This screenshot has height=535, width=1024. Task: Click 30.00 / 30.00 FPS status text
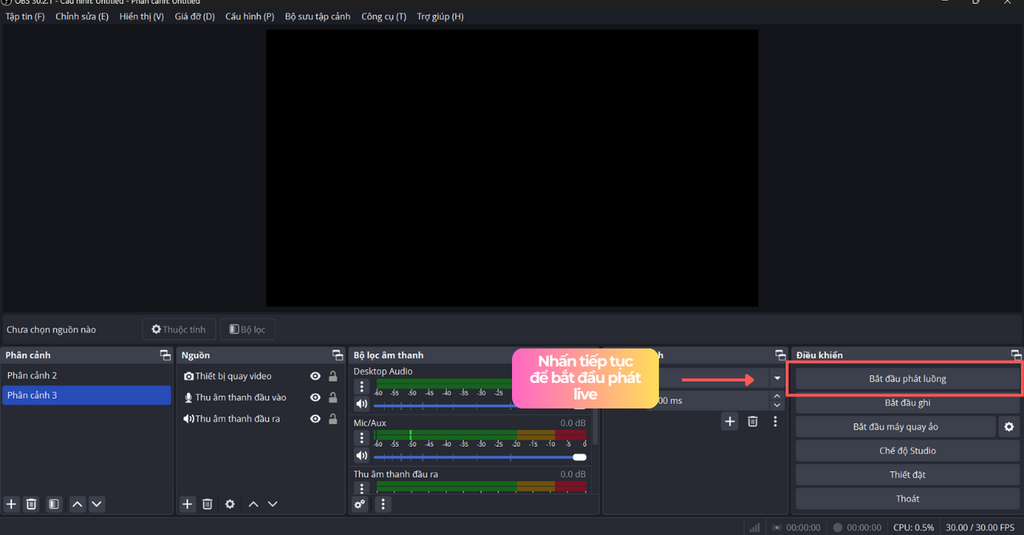pos(980,527)
